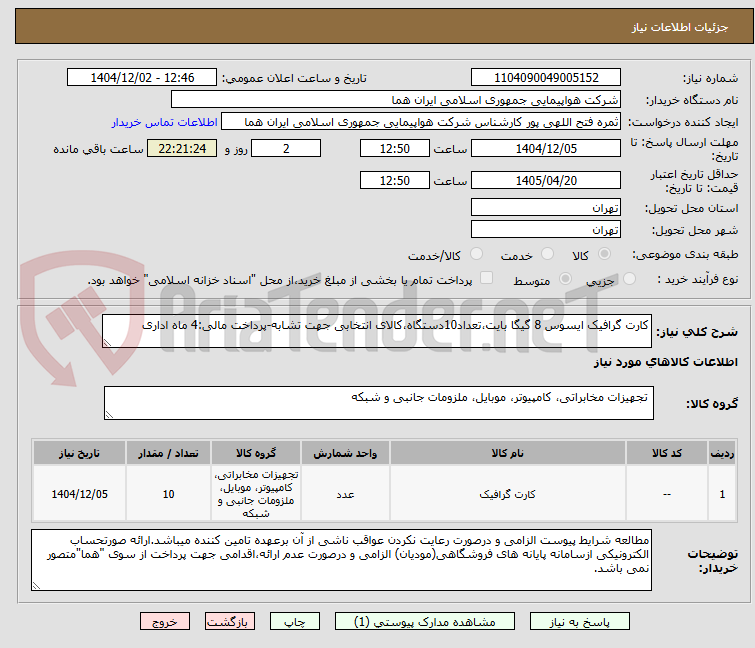Screen dimensions: 755x648
Task: Click the عدد unit cell
Action: (x=345, y=494)
